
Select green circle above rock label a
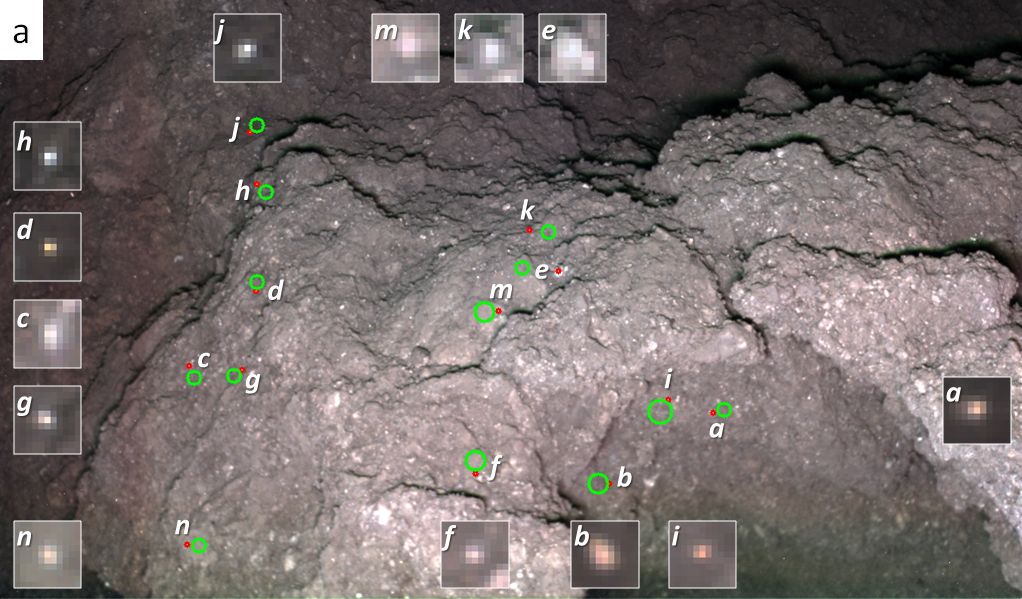pos(724,410)
